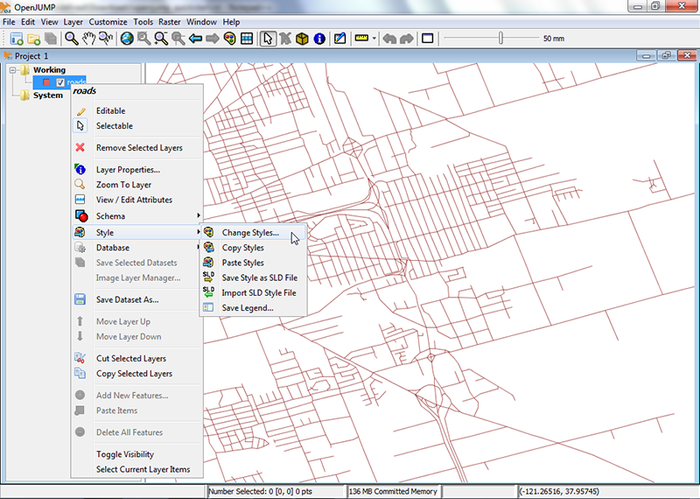Screen dimensions: 700x499
Task: Open the Raster menu
Action: coord(170,22)
